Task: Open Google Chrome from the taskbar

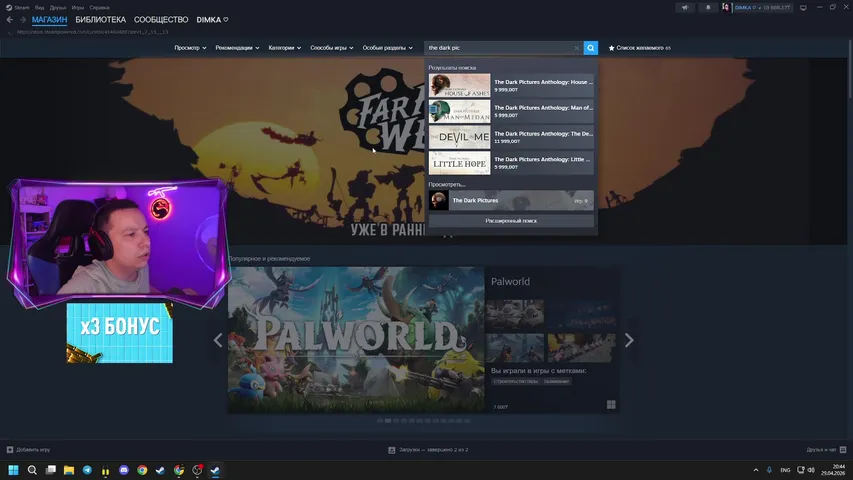Action: [142, 470]
